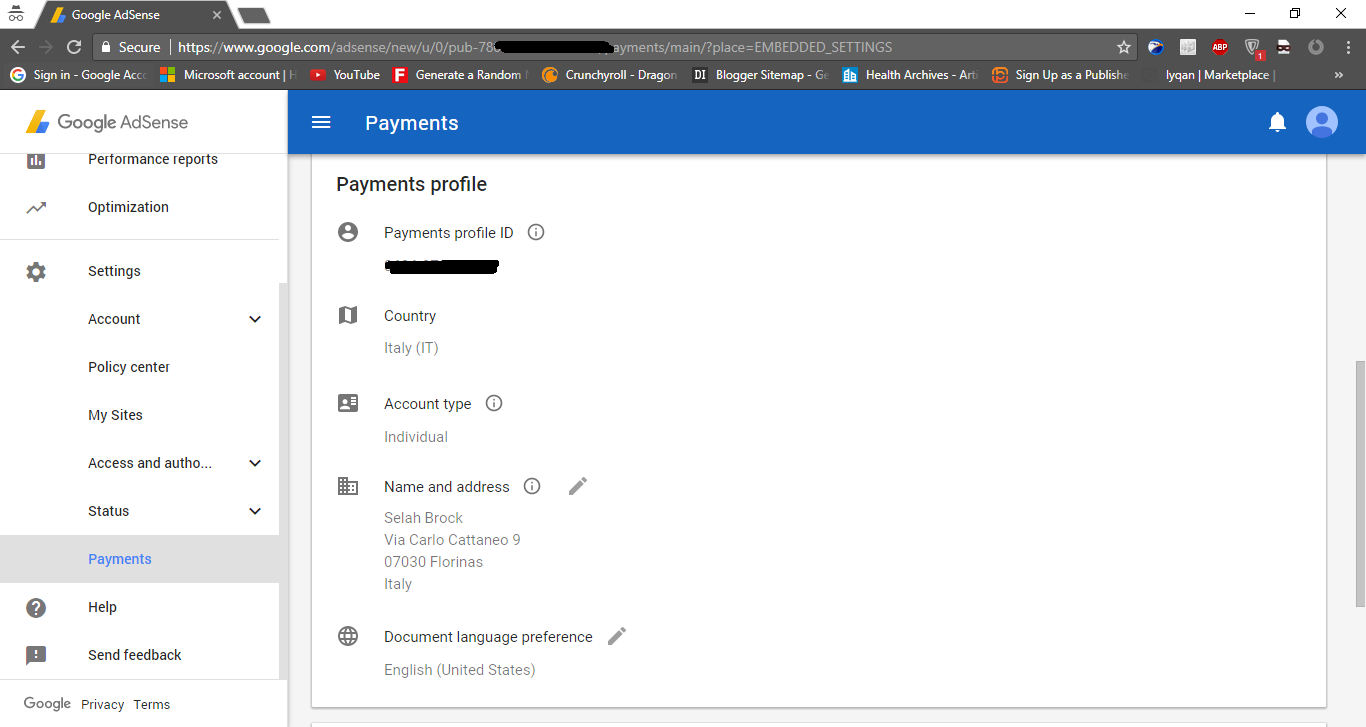This screenshot has width=1366, height=727.
Task: Click the Settings gear icon
Action: pos(36,271)
